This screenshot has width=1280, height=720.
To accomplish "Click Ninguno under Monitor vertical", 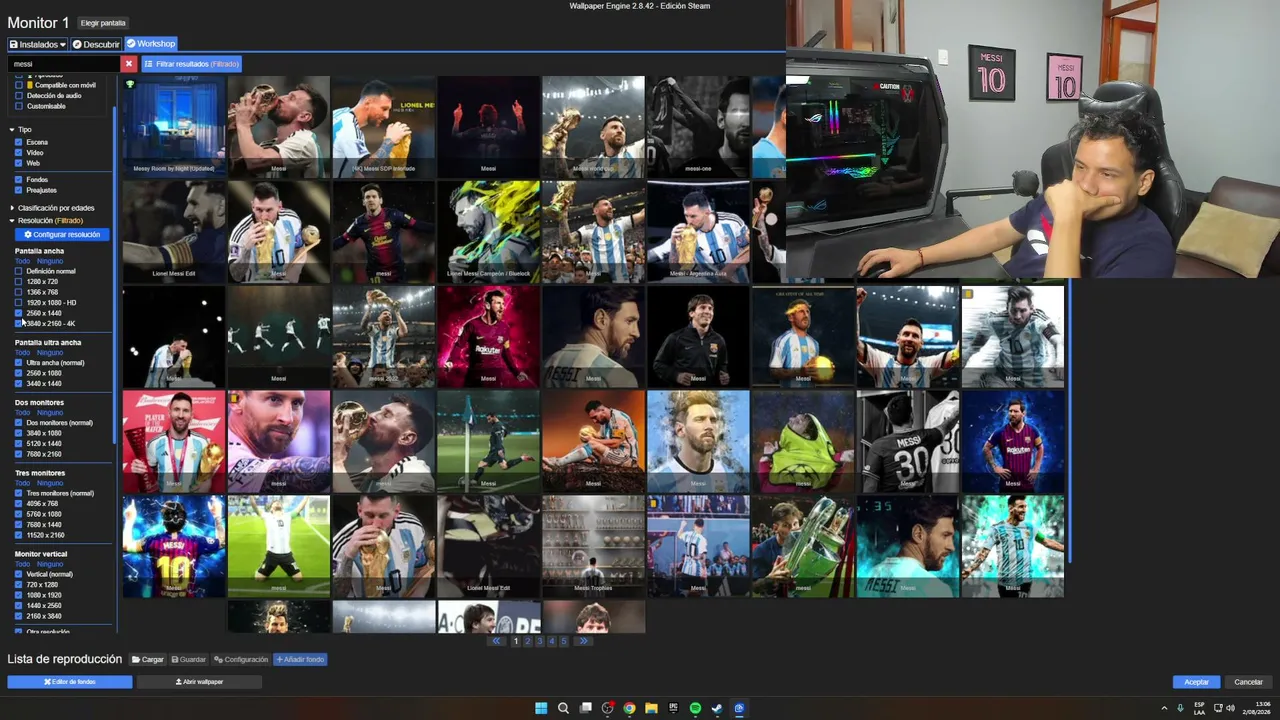I will pos(50,564).
